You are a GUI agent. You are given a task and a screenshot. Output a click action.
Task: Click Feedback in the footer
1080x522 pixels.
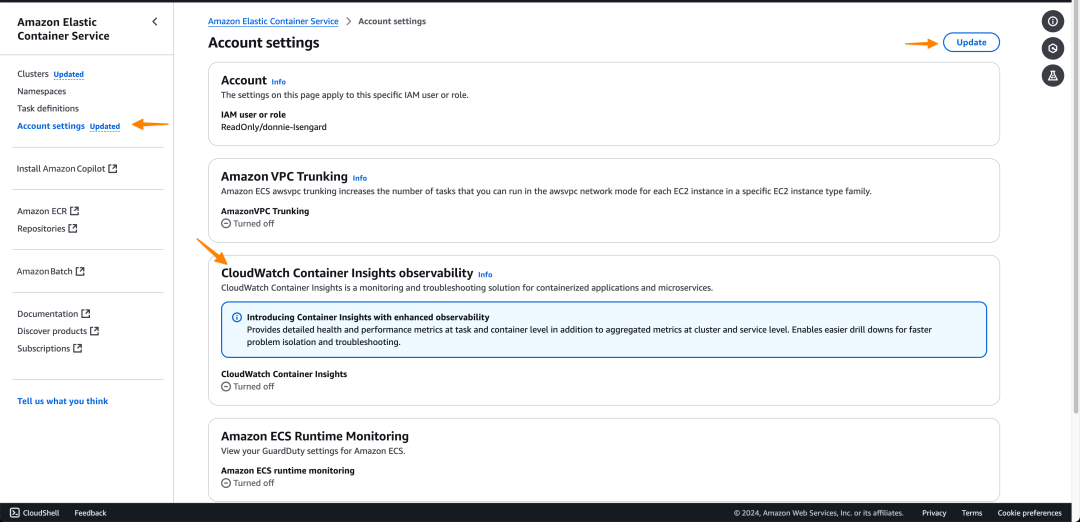click(x=90, y=513)
